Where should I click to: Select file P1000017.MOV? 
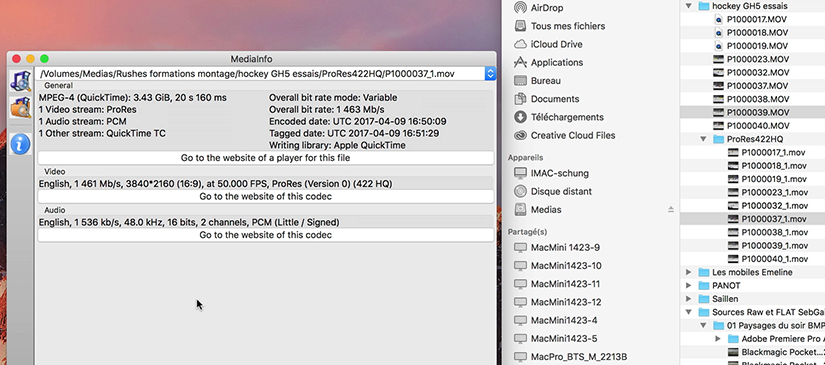coord(758,19)
